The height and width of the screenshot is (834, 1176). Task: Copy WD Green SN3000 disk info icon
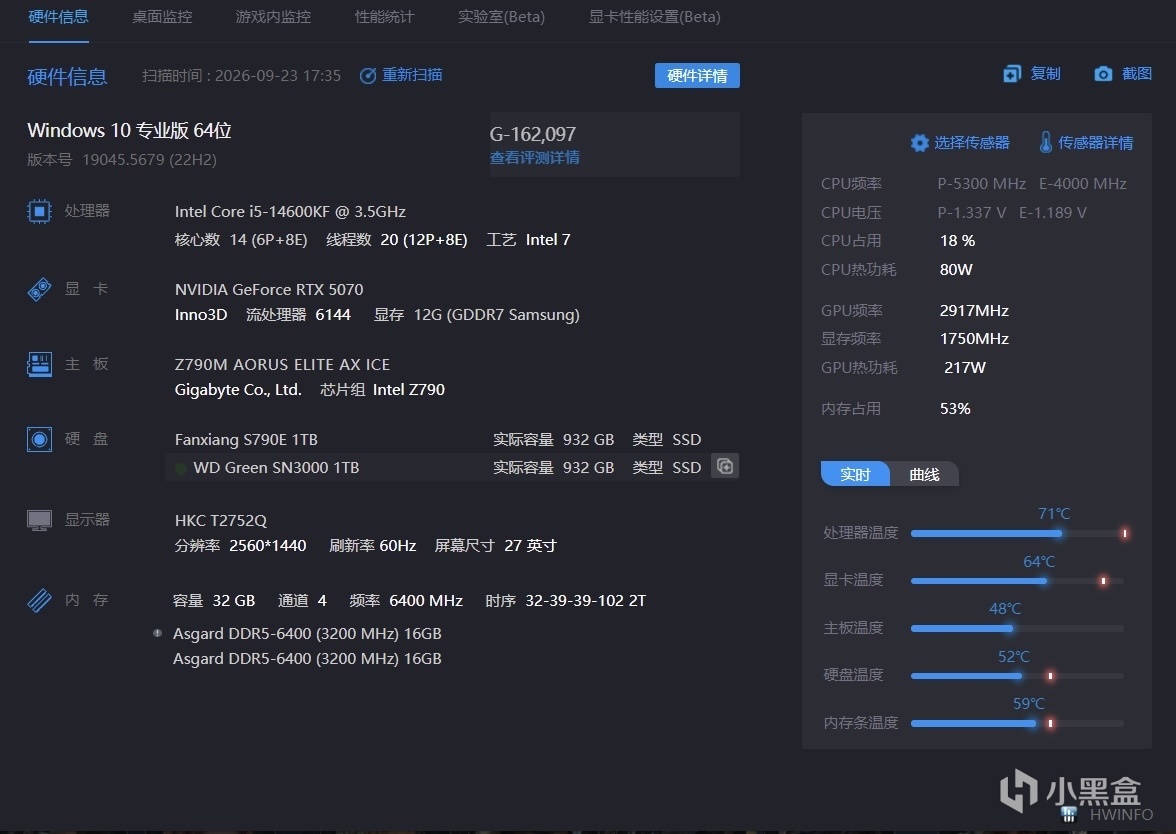[x=724, y=466]
